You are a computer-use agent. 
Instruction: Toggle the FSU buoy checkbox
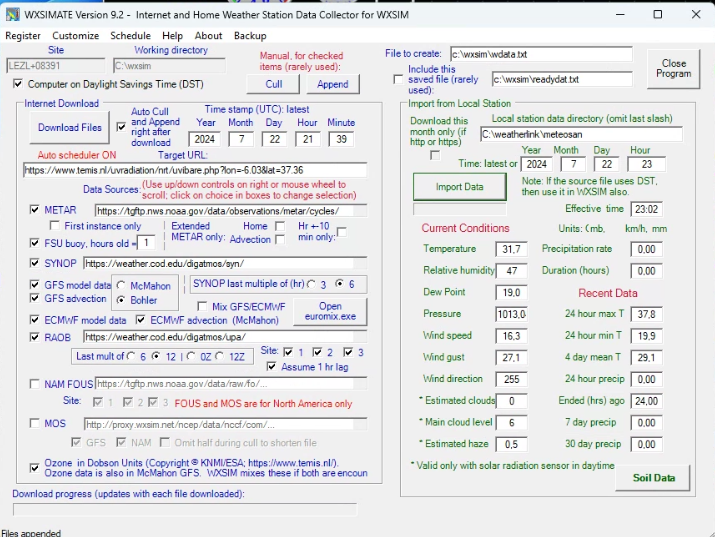click(x=34, y=243)
